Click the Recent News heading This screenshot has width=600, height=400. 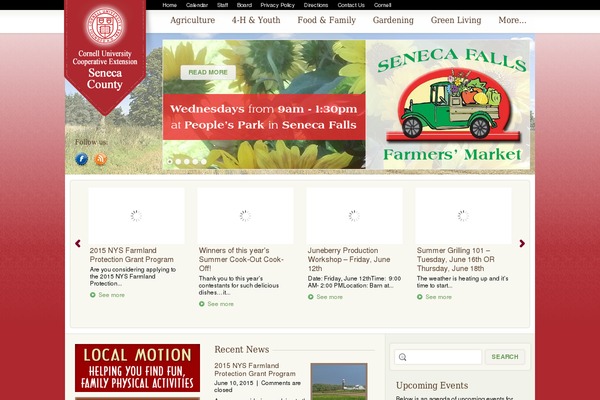coord(241,349)
